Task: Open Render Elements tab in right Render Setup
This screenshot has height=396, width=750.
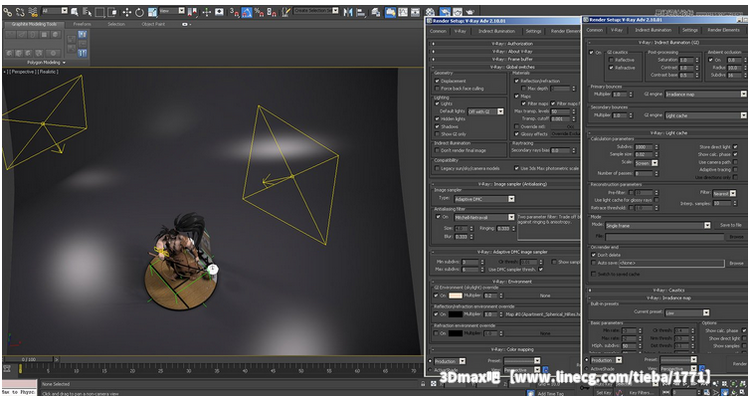Action: tap(724, 30)
